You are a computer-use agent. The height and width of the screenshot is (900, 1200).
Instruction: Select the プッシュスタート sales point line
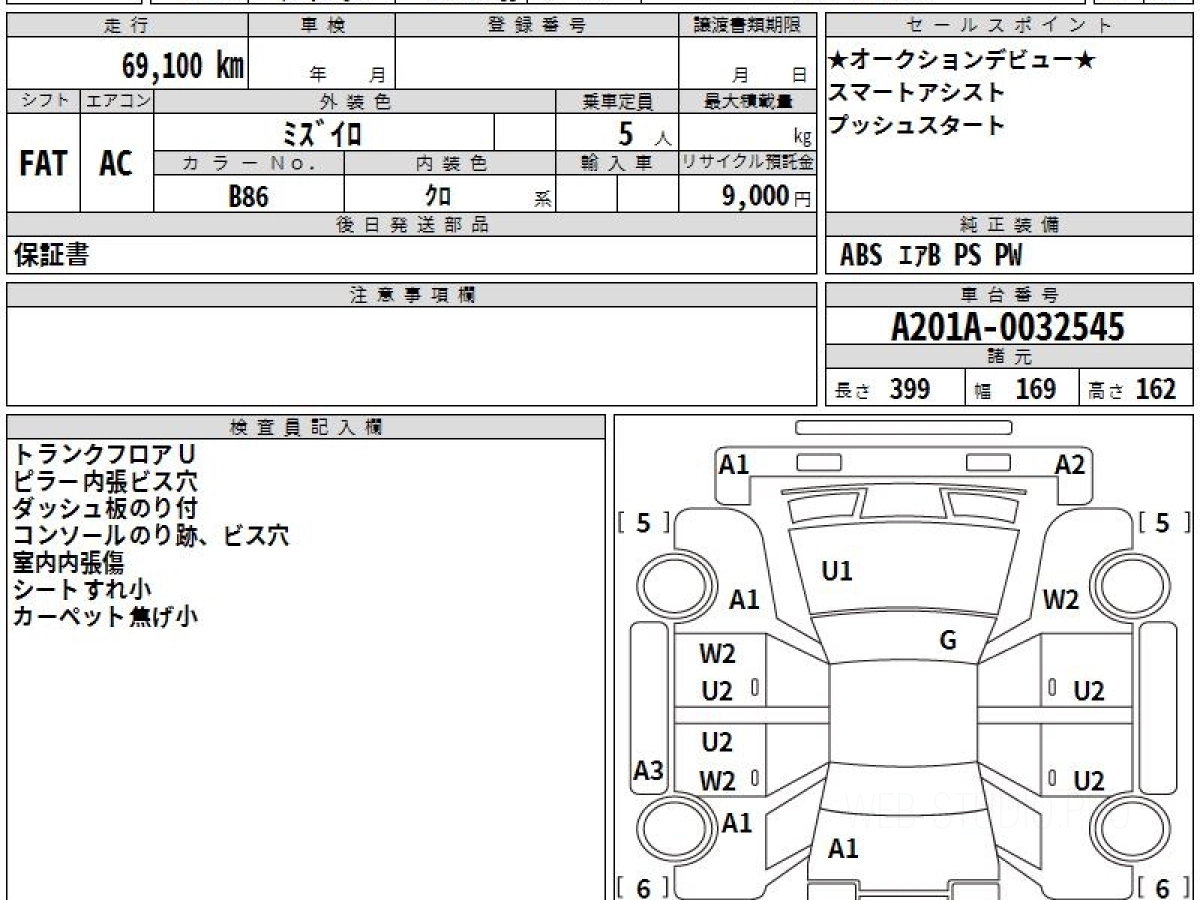[x=916, y=126]
